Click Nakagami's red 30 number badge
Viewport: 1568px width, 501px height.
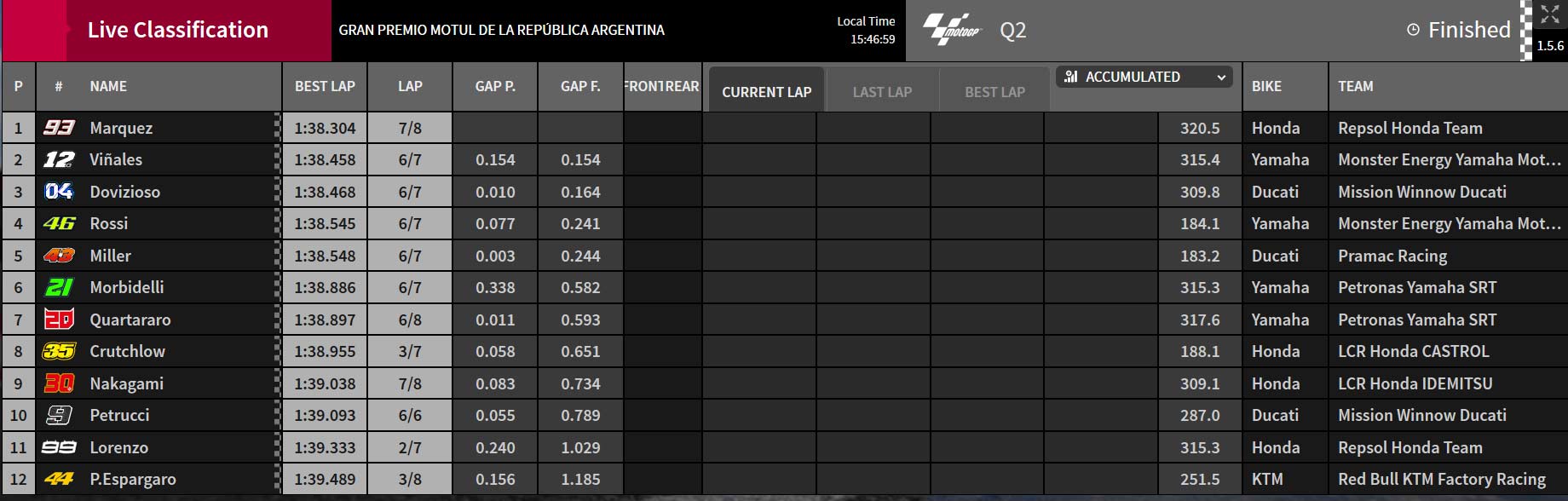59,383
